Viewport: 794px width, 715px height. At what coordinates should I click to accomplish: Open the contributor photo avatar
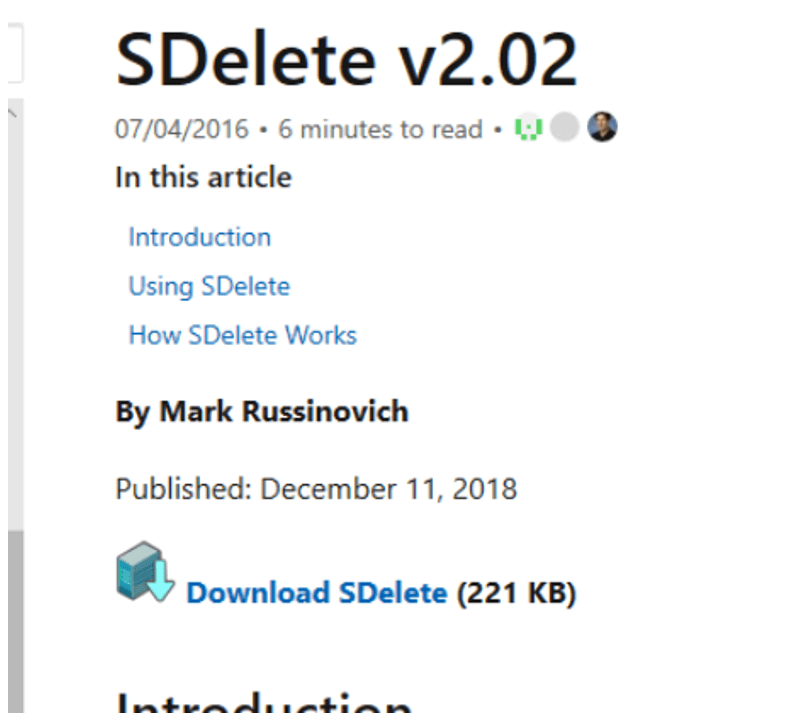tap(602, 127)
